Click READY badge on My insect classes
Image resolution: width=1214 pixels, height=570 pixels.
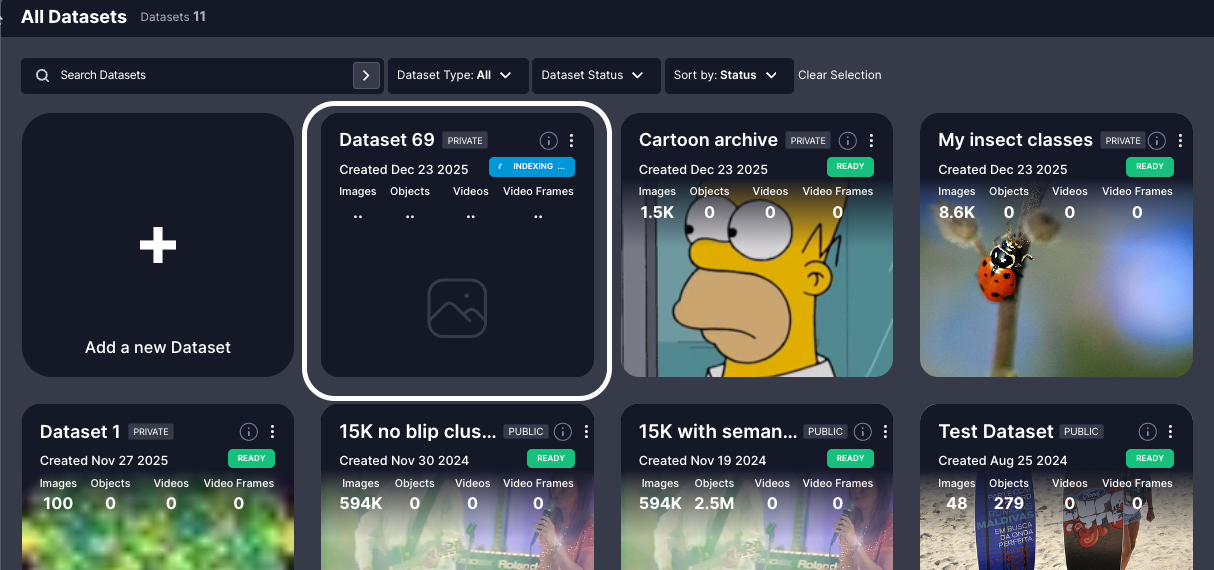pyautogui.click(x=1150, y=167)
